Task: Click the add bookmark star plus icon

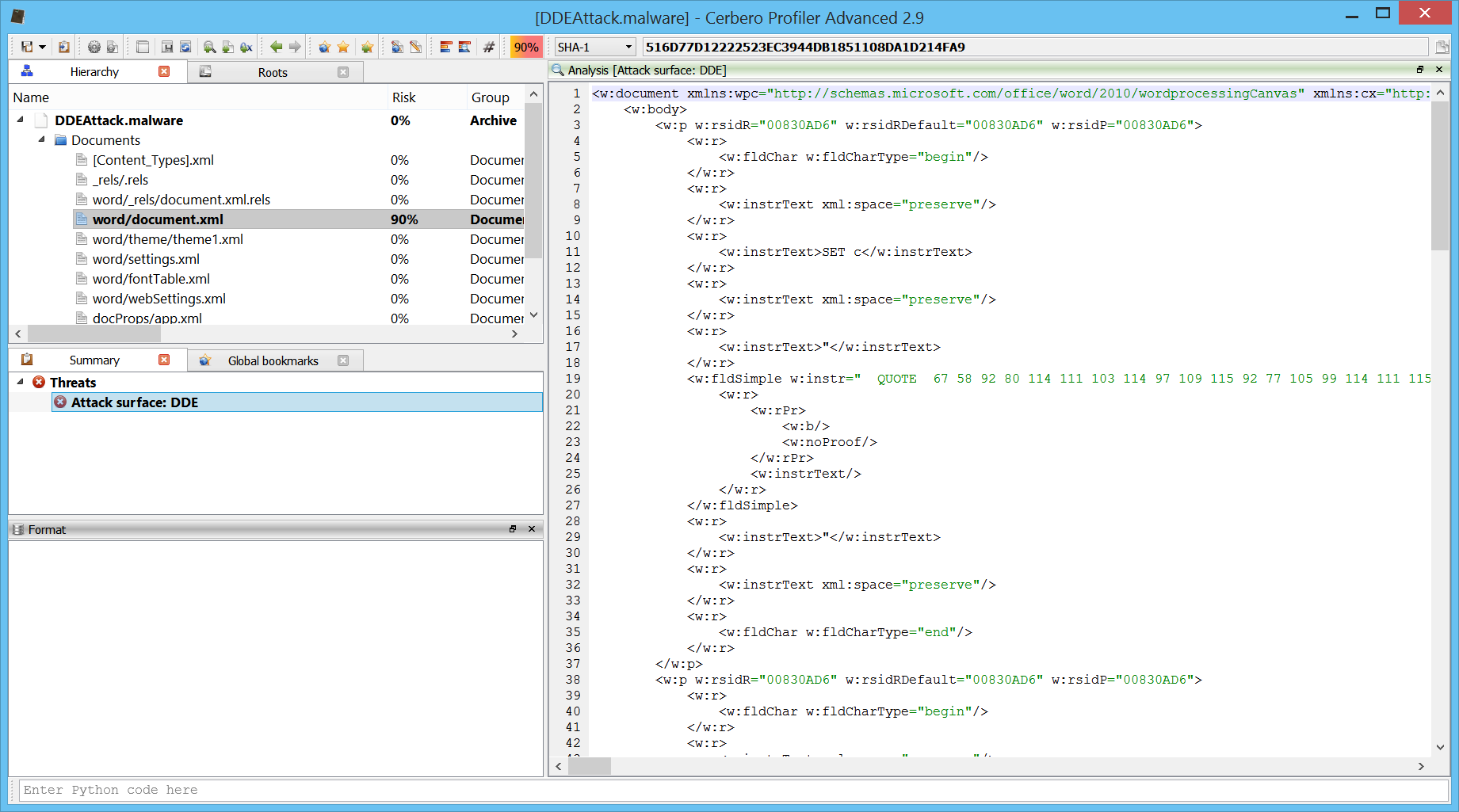Action: coord(367,48)
